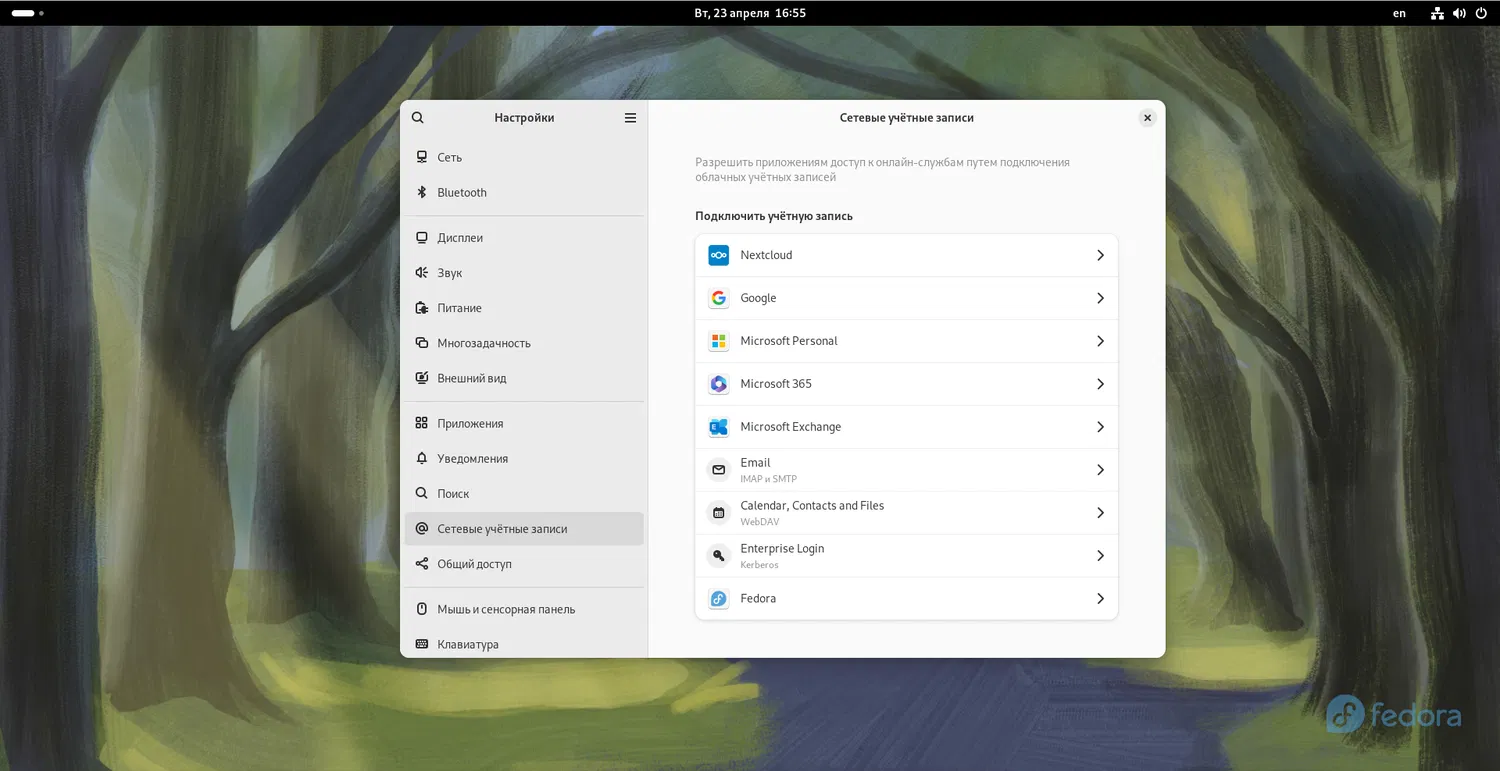
Task: Open the Bluetooth settings section
Action: point(524,193)
